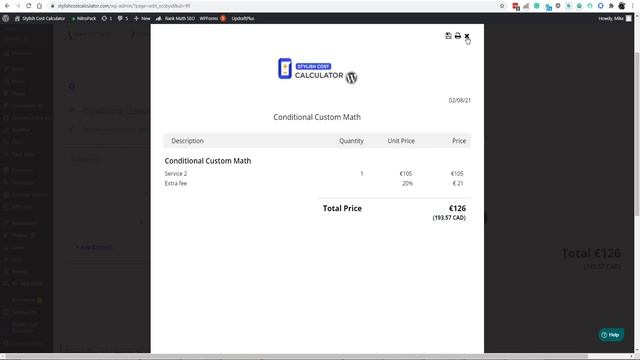Click the bold Conditional Custom Math section heading
This screenshot has width=640, height=360.
click(x=208, y=161)
